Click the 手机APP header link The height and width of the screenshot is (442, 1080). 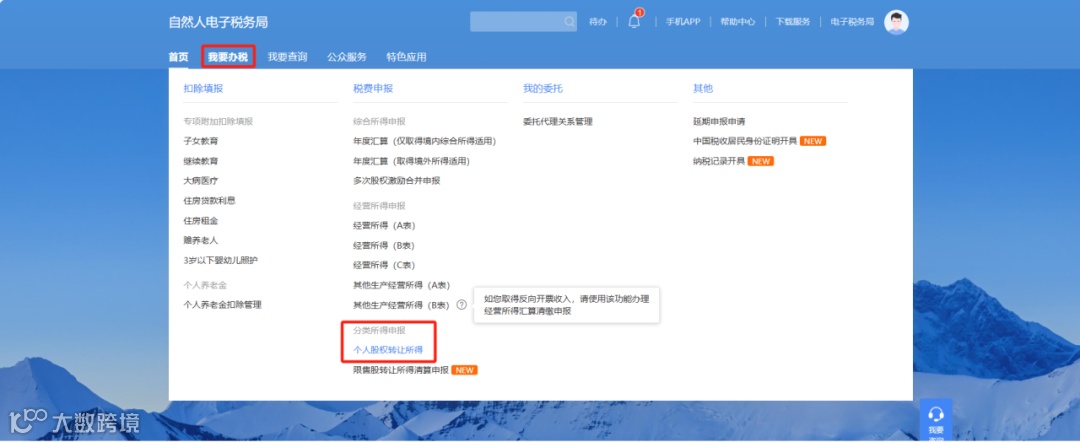pos(683,22)
